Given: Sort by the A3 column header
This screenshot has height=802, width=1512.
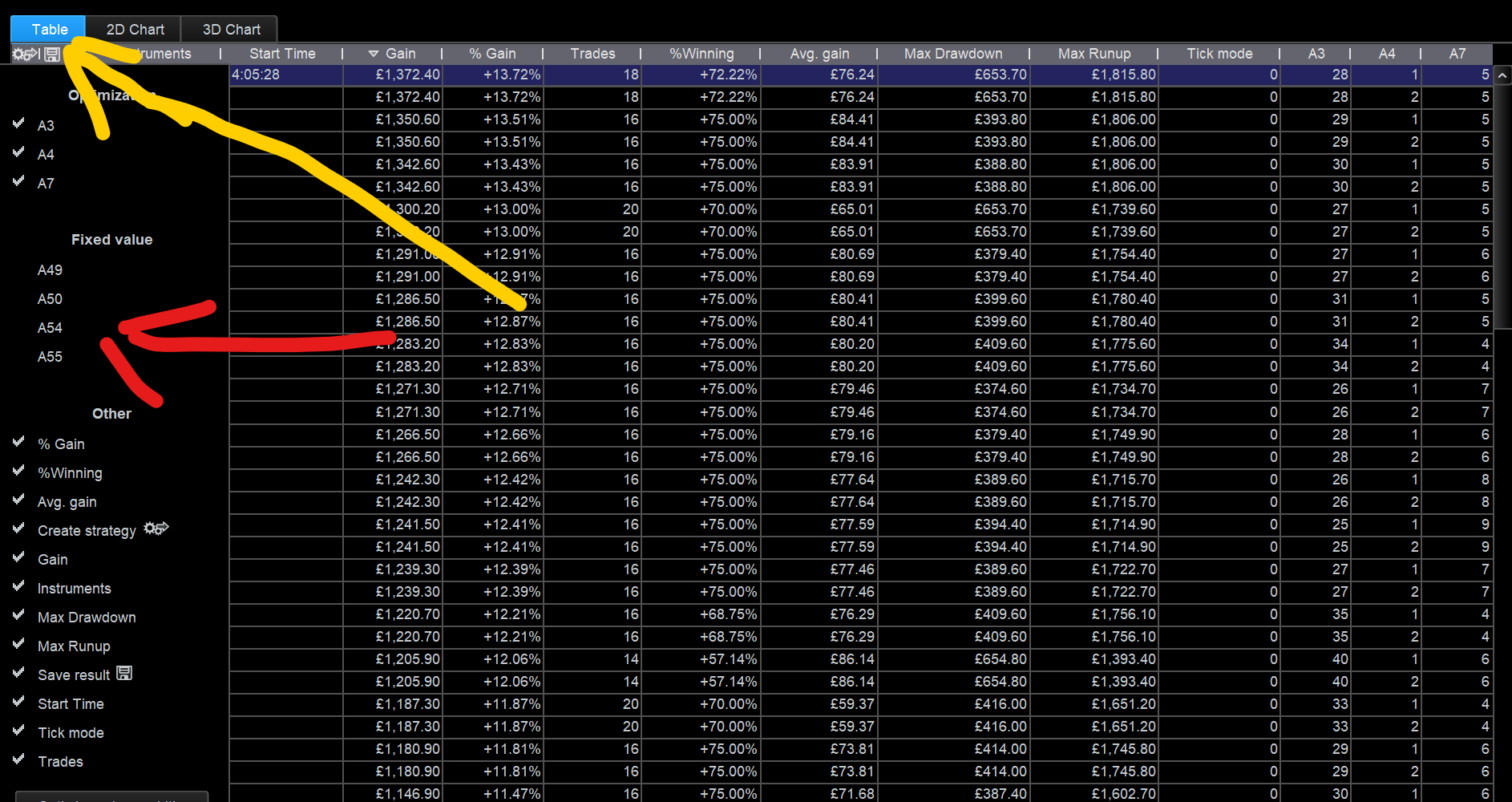Looking at the screenshot, I should [x=1316, y=54].
